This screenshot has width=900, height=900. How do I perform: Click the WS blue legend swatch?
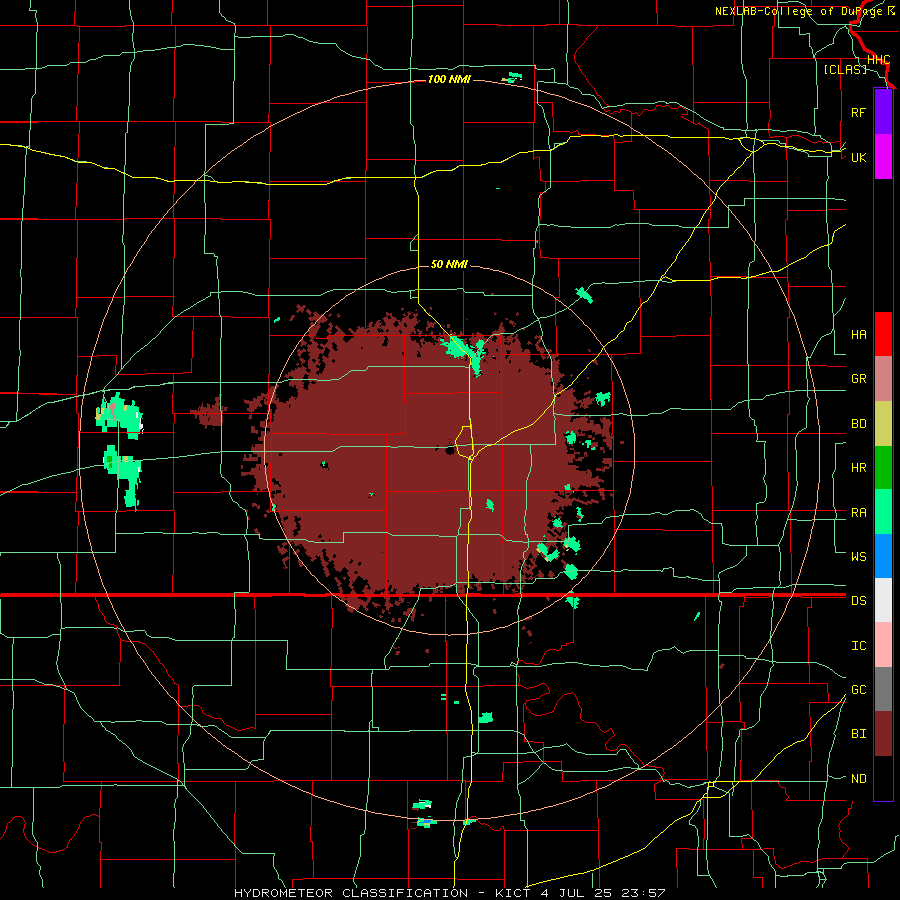[x=883, y=556]
